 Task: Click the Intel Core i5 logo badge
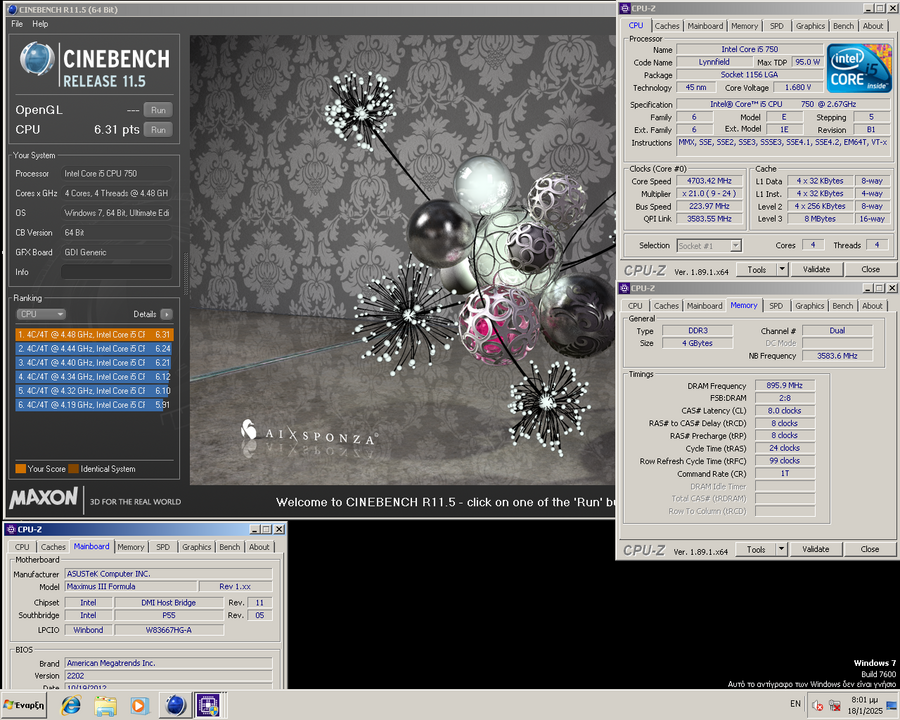[x=859, y=68]
